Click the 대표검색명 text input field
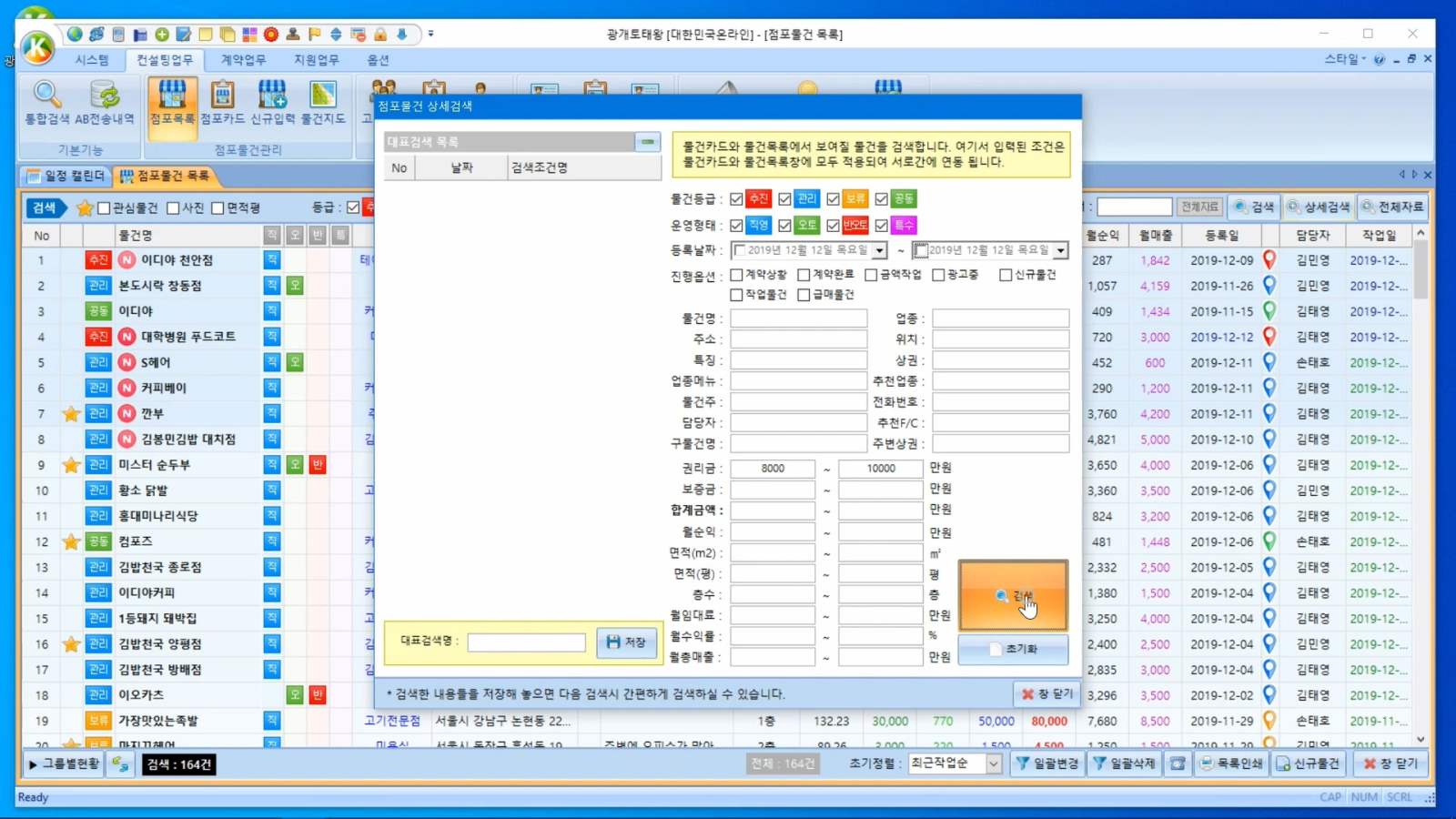This screenshot has height=819, width=1456. tap(526, 642)
